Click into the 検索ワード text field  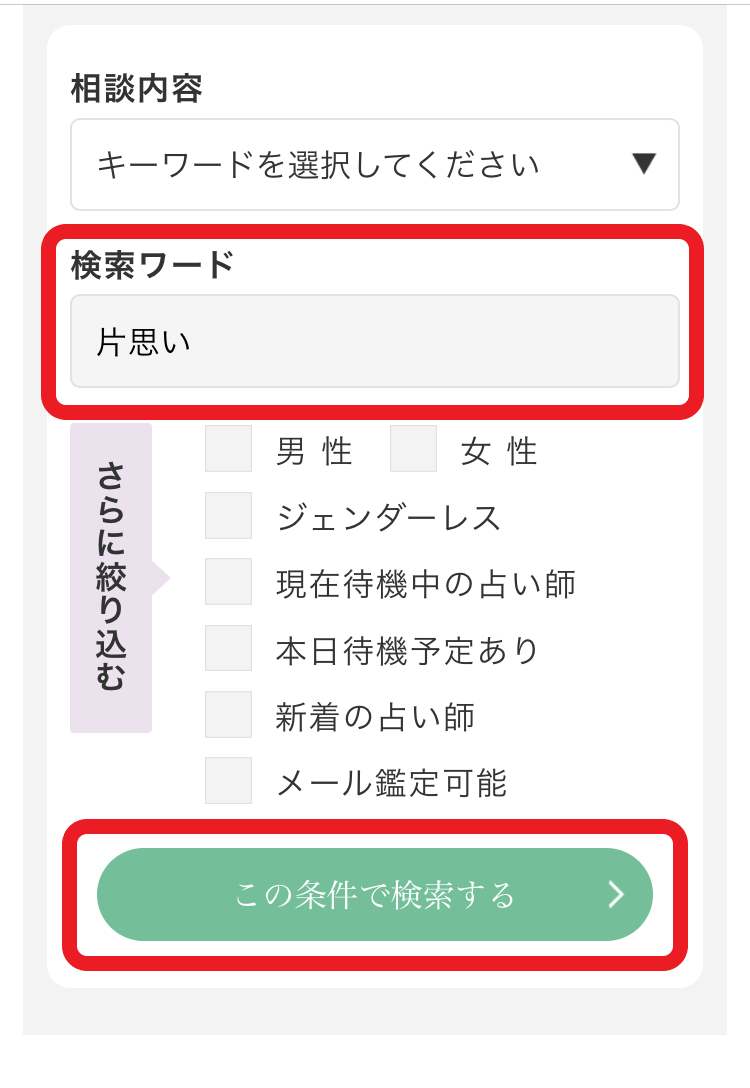(x=374, y=341)
